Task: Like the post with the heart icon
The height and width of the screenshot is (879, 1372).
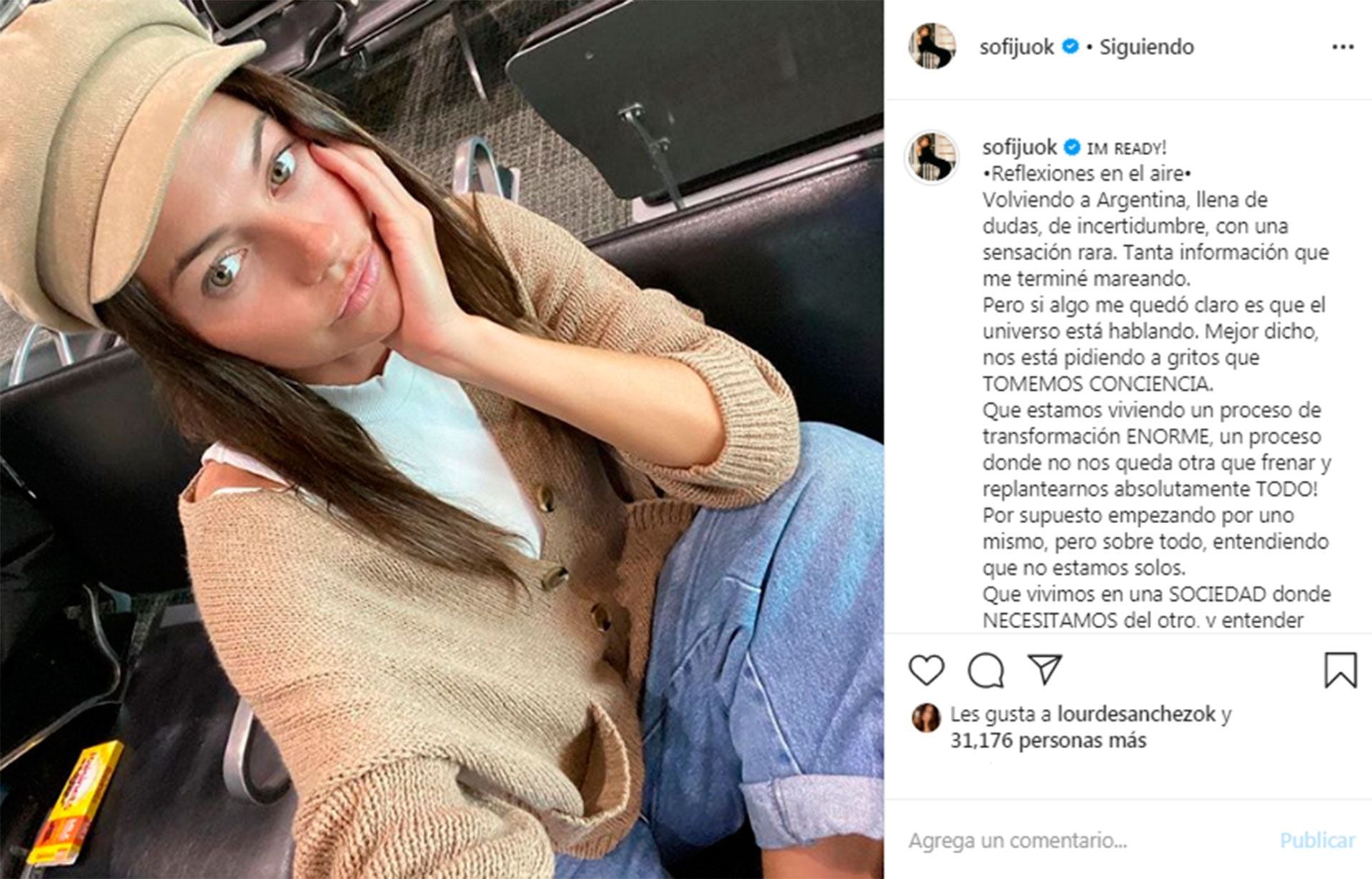Action: [926, 670]
